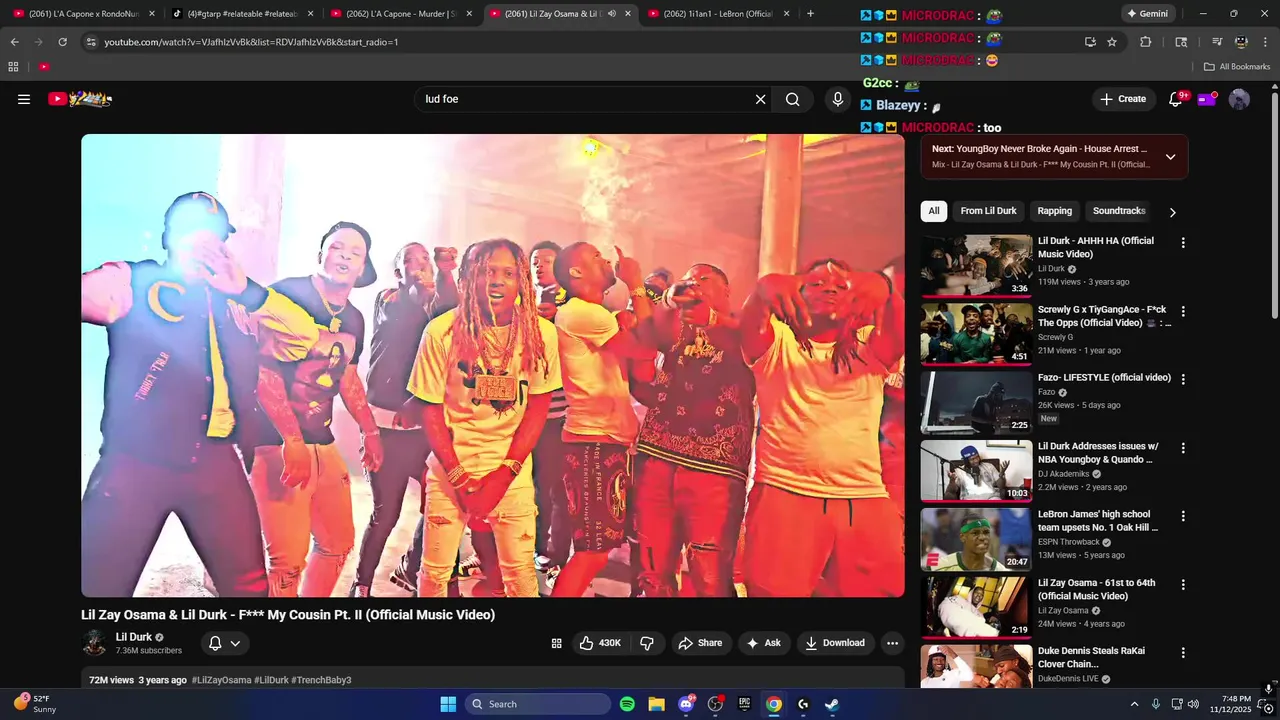Select the All filter chip
The height and width of the screenshot is (720, 1280).
pyautogui.click(x=933, y=211)
